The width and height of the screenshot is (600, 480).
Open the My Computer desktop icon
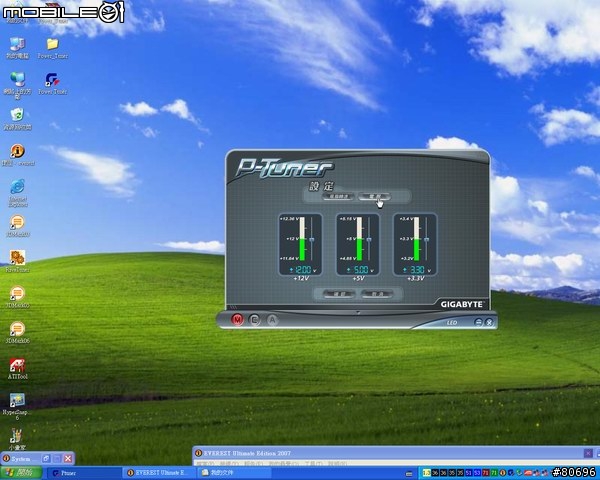pyautogui.click(x=17, y=48)
